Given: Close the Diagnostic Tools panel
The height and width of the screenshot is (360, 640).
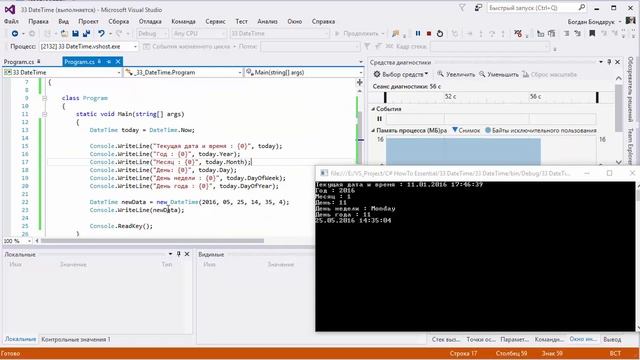Looking at the screenshot, I should (x=618, y=62).
